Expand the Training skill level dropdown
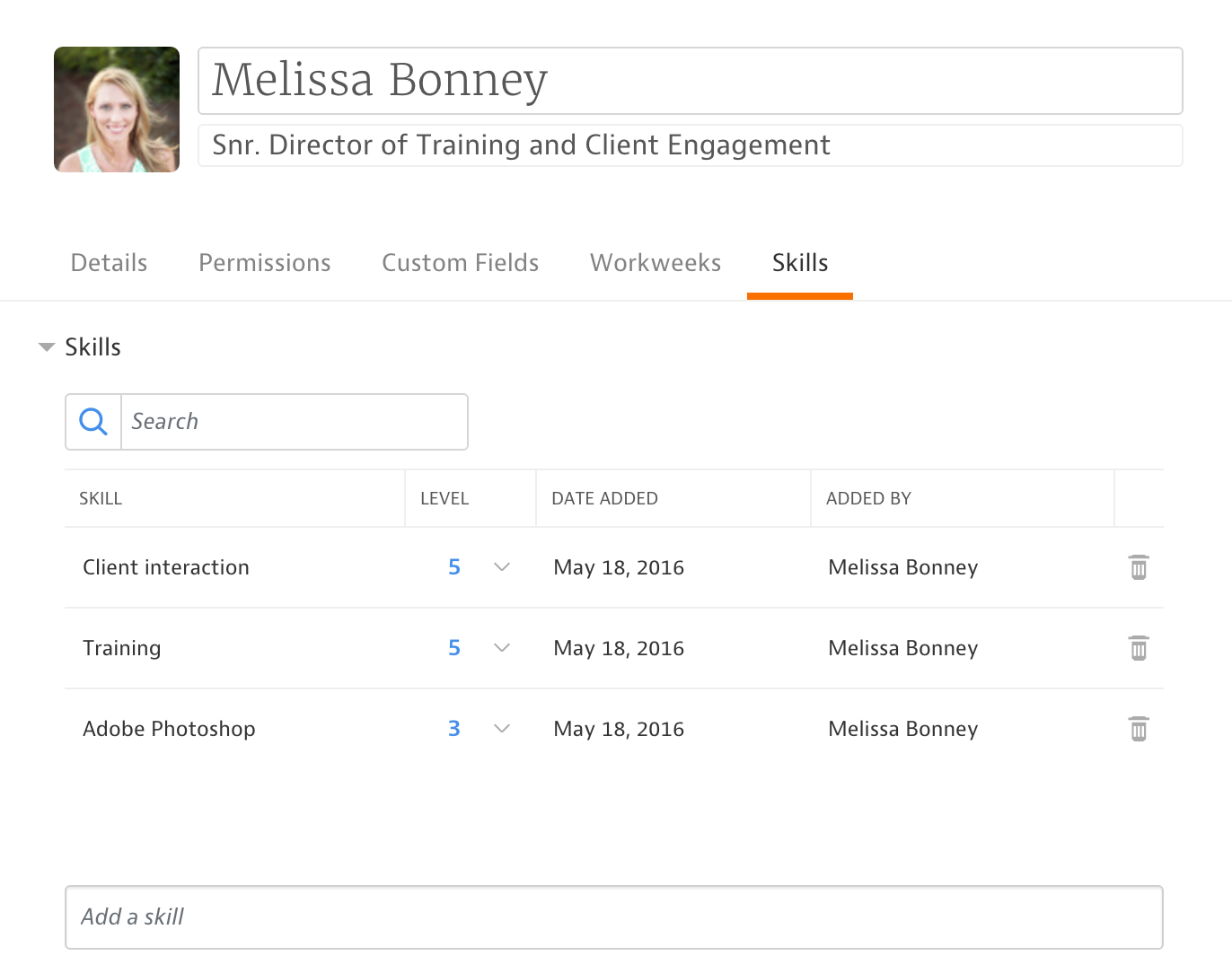The height and width of the screenshot is (973, 1232). pyautogui.click(x=502, y=648)
